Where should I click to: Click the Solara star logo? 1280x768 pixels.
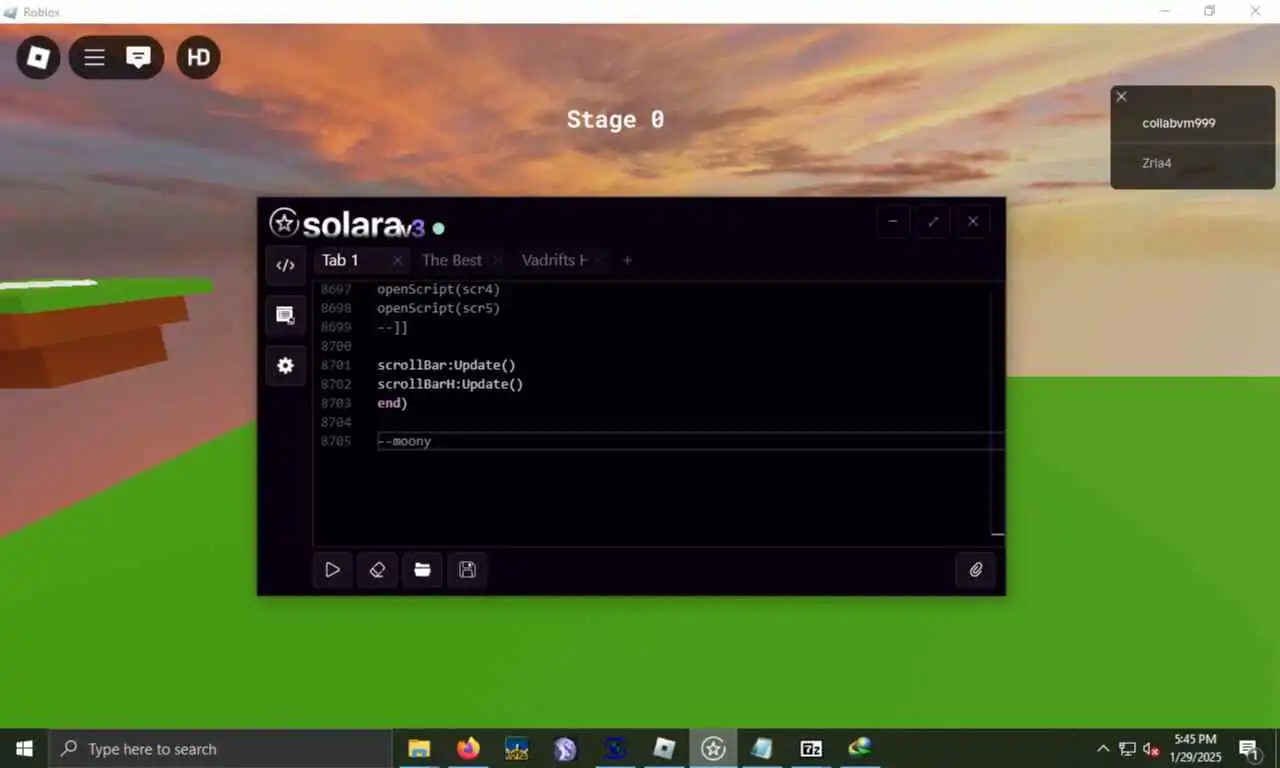pyautogui.click(x=284, y=223)
